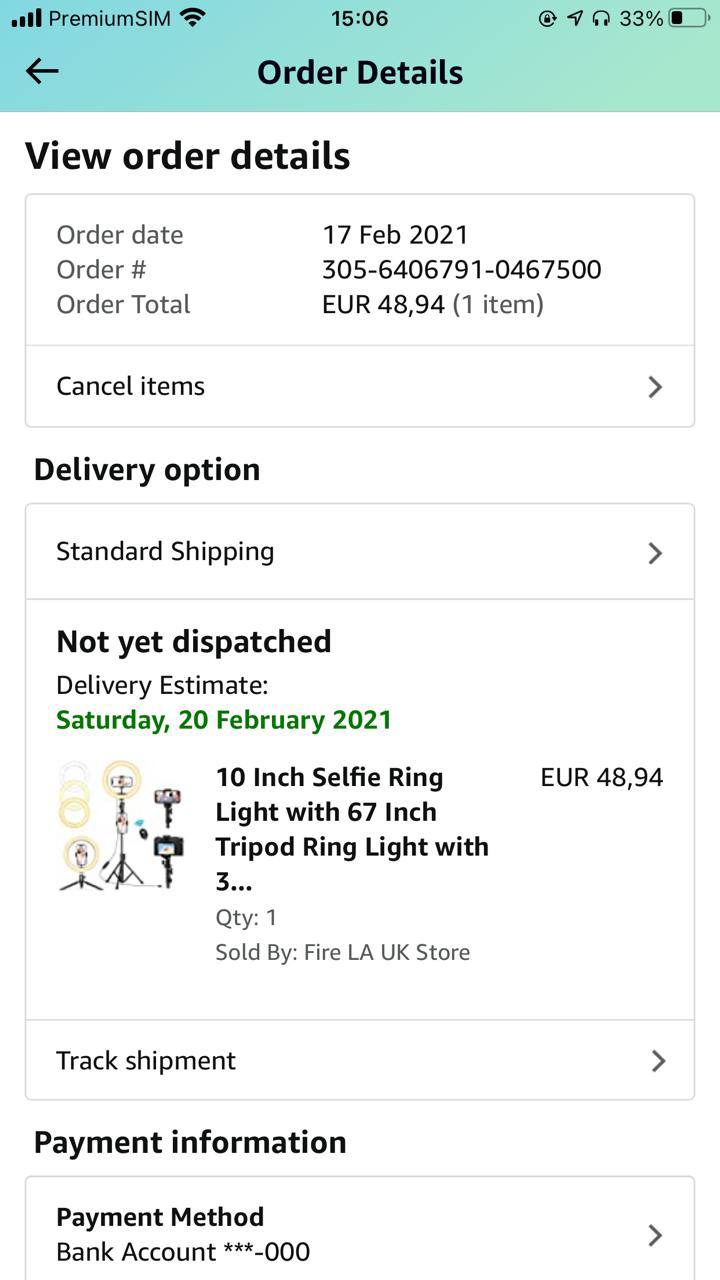
Task: Open Track shipment chevron arrow
Action: 657,1060
